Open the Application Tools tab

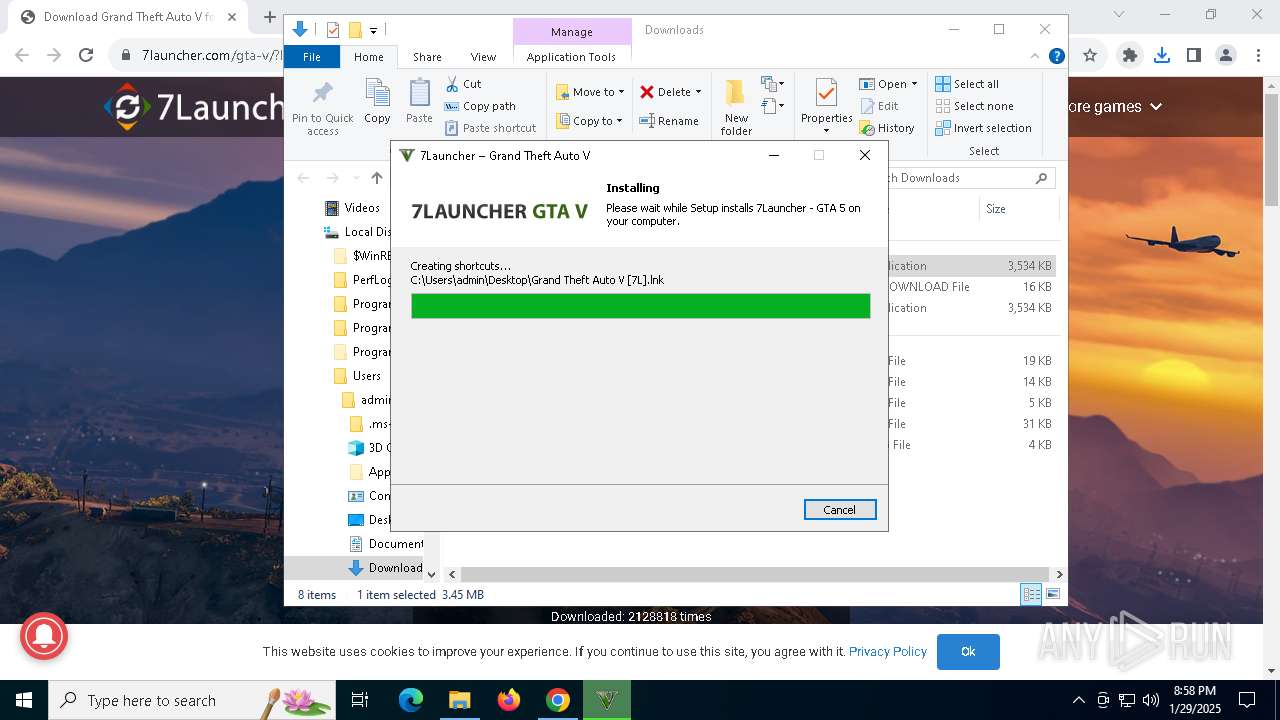tap(571, 57)
